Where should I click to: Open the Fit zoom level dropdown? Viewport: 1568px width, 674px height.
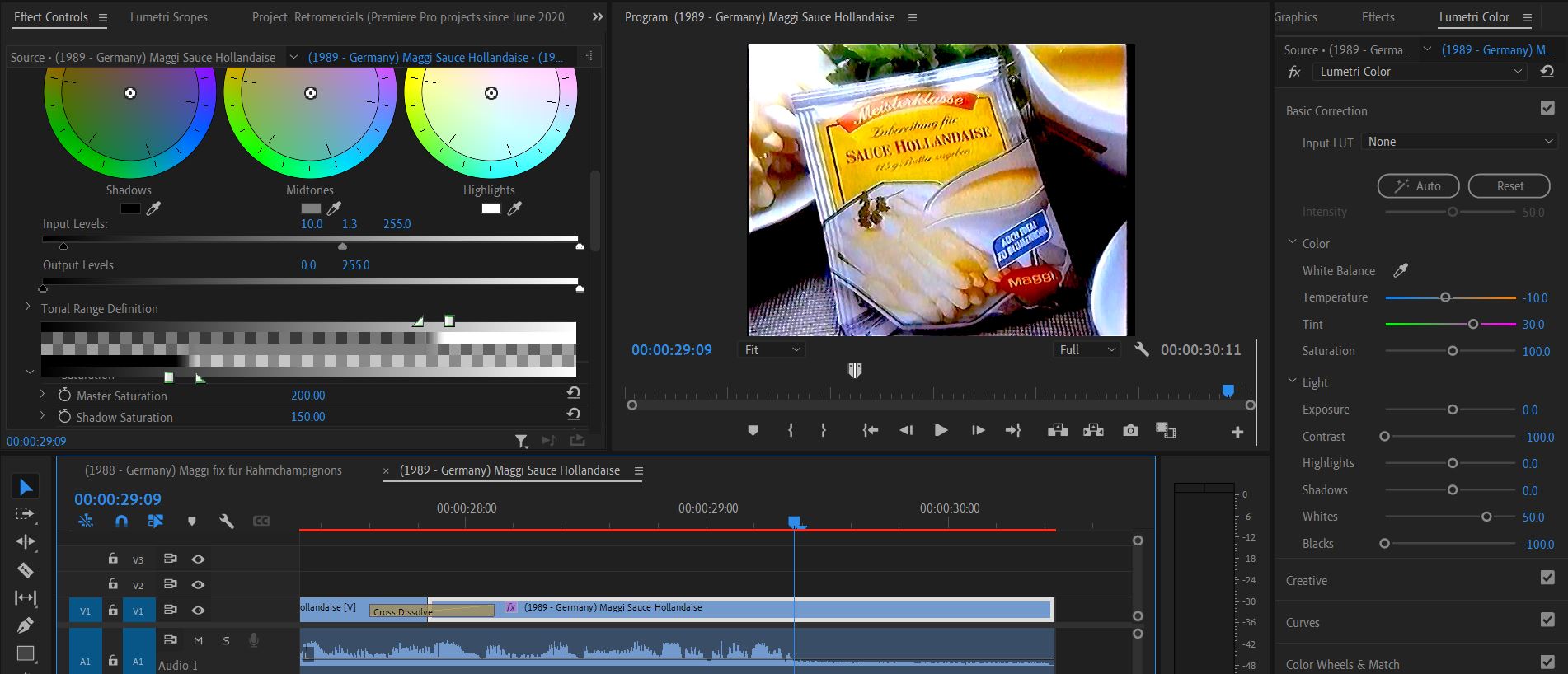tap(772, 349)
